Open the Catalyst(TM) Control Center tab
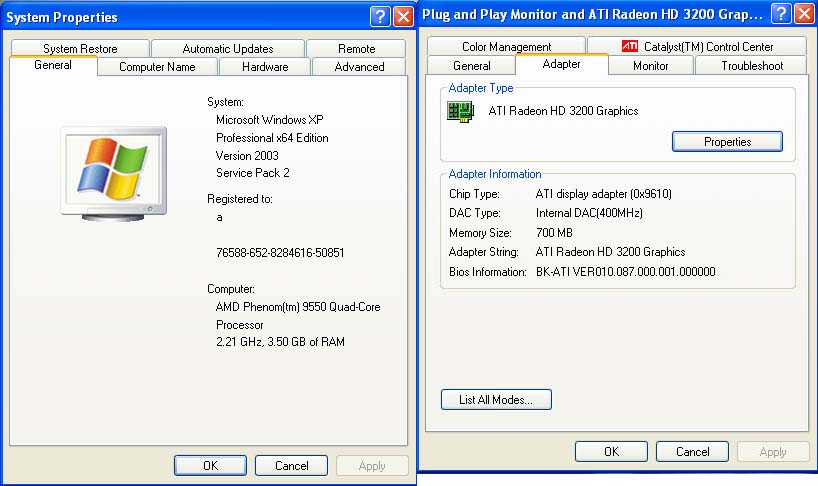The image size is (818, 486). pyautogui.click(x=697, y=46)
